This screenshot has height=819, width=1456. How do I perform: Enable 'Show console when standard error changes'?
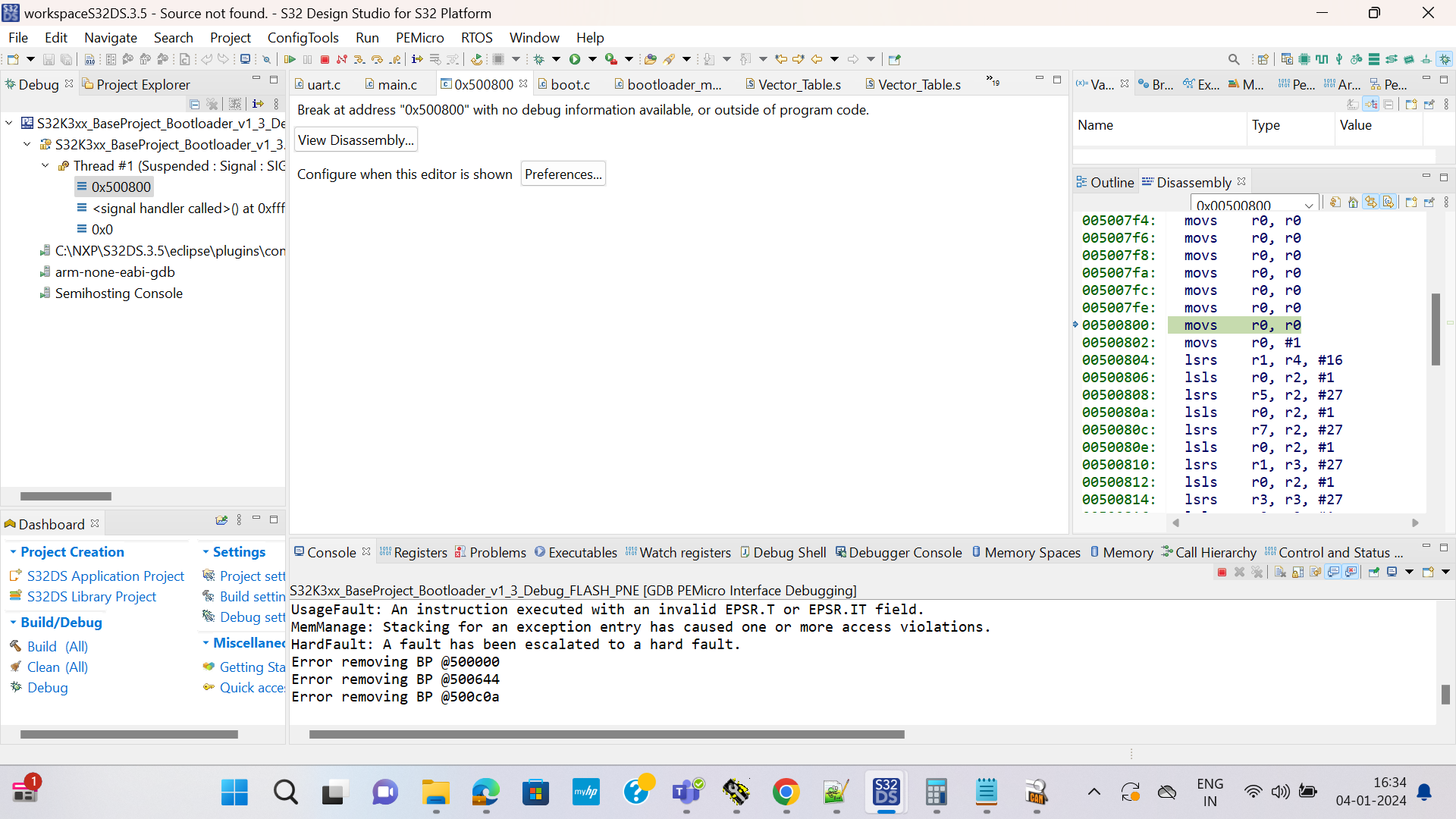pos(1351,572)
